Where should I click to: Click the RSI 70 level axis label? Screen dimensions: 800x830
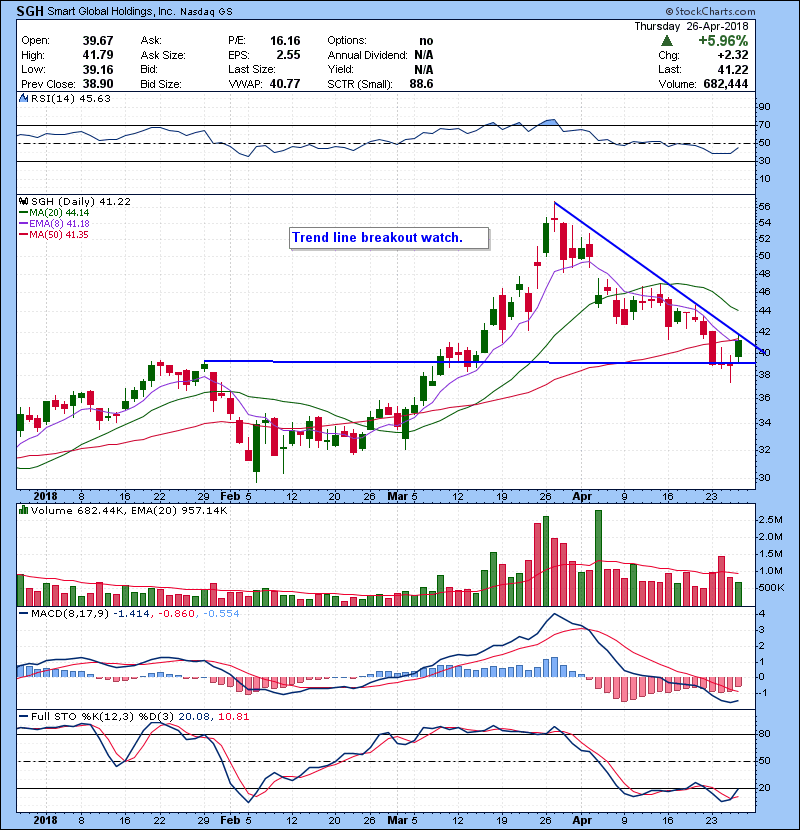(764, 125)
